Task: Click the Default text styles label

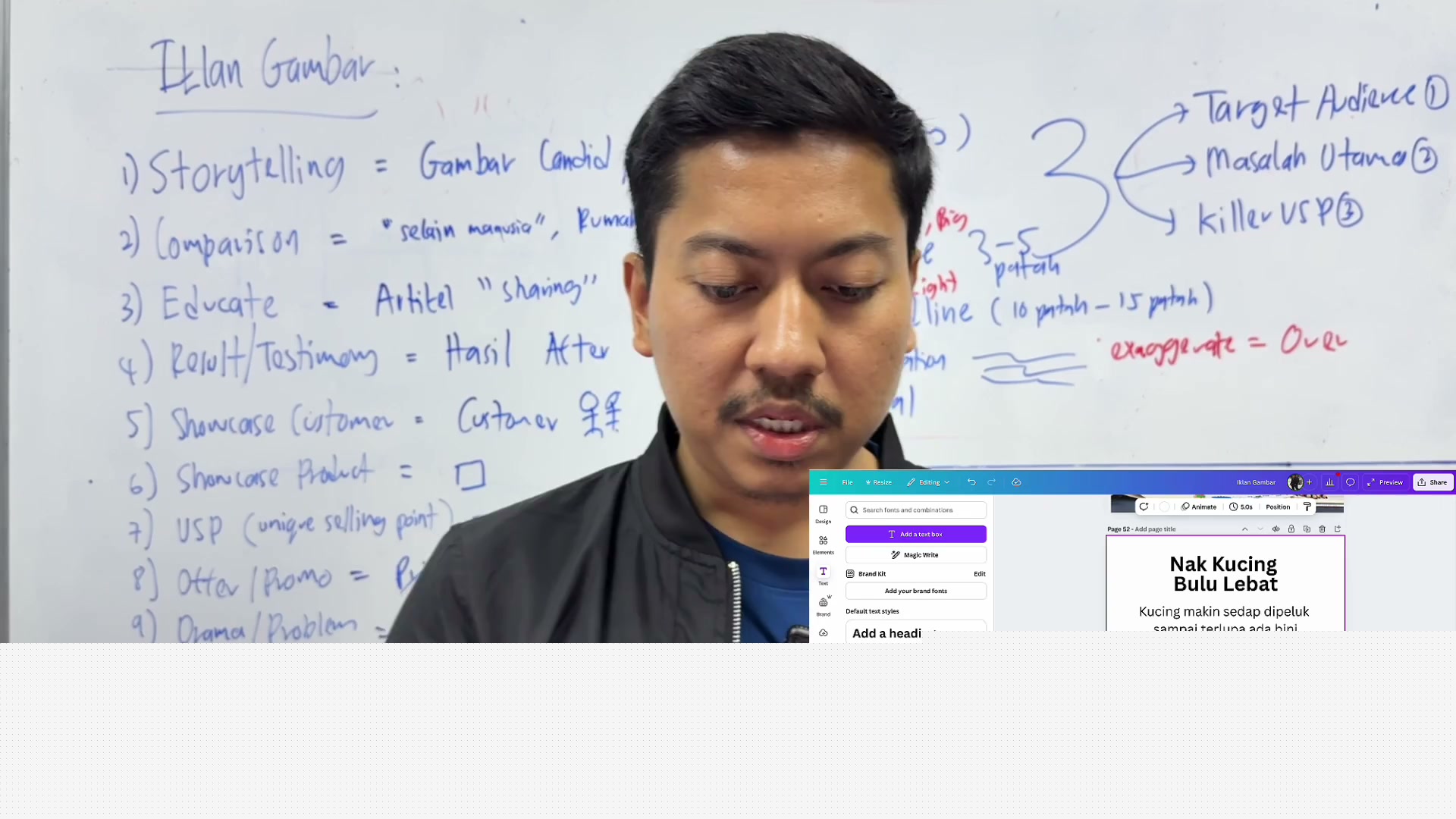Action: point(872,611)
